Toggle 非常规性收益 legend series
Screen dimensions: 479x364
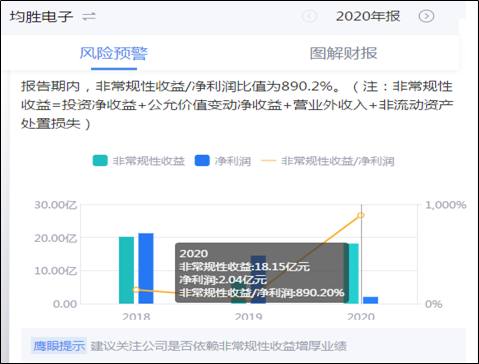[139, 161]
